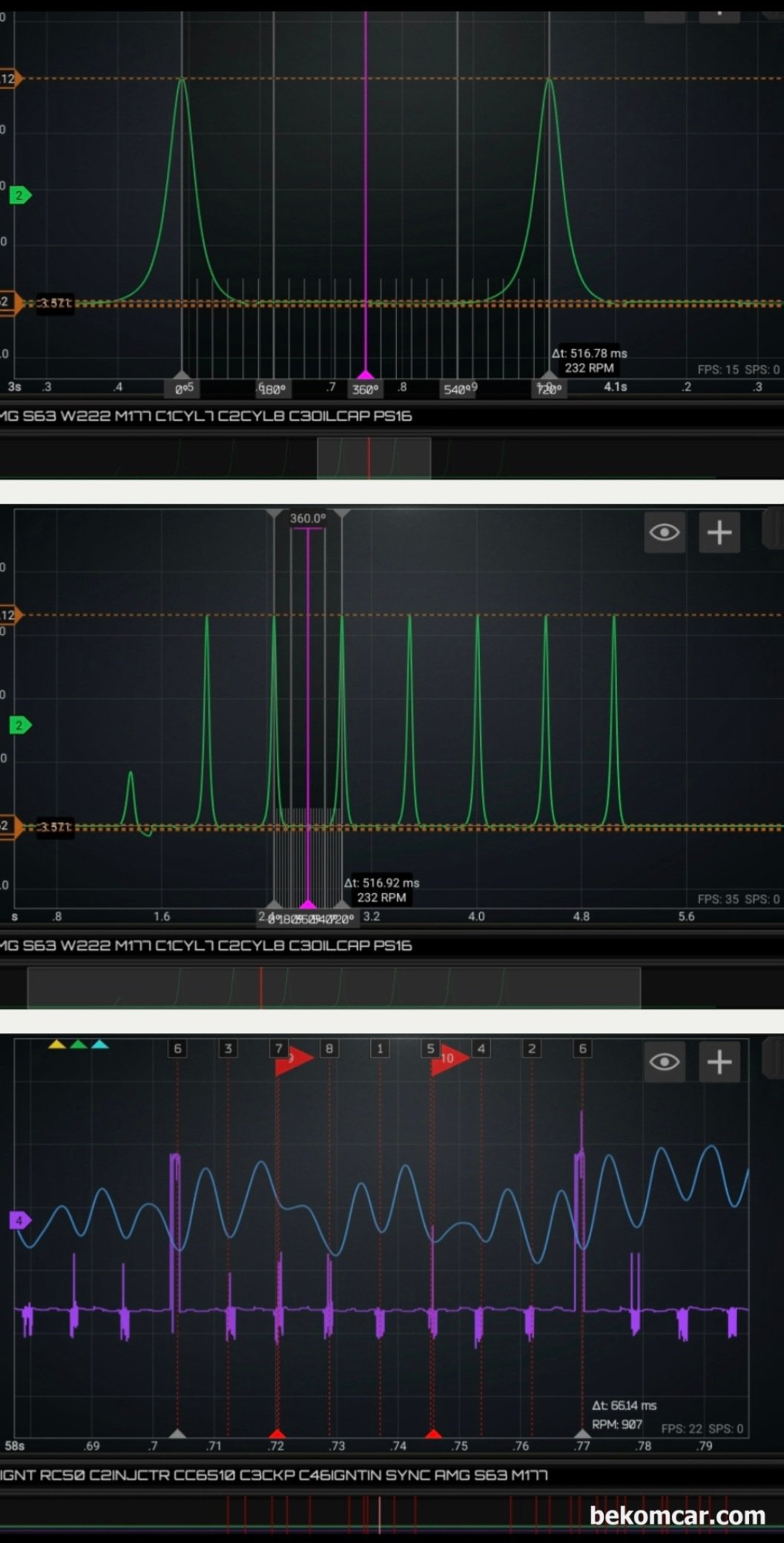This screenshot has height=1543, width=784.
Task: Click upper orange horizontal cursor tab in middle panel
Action: click(x=10, y=615)
